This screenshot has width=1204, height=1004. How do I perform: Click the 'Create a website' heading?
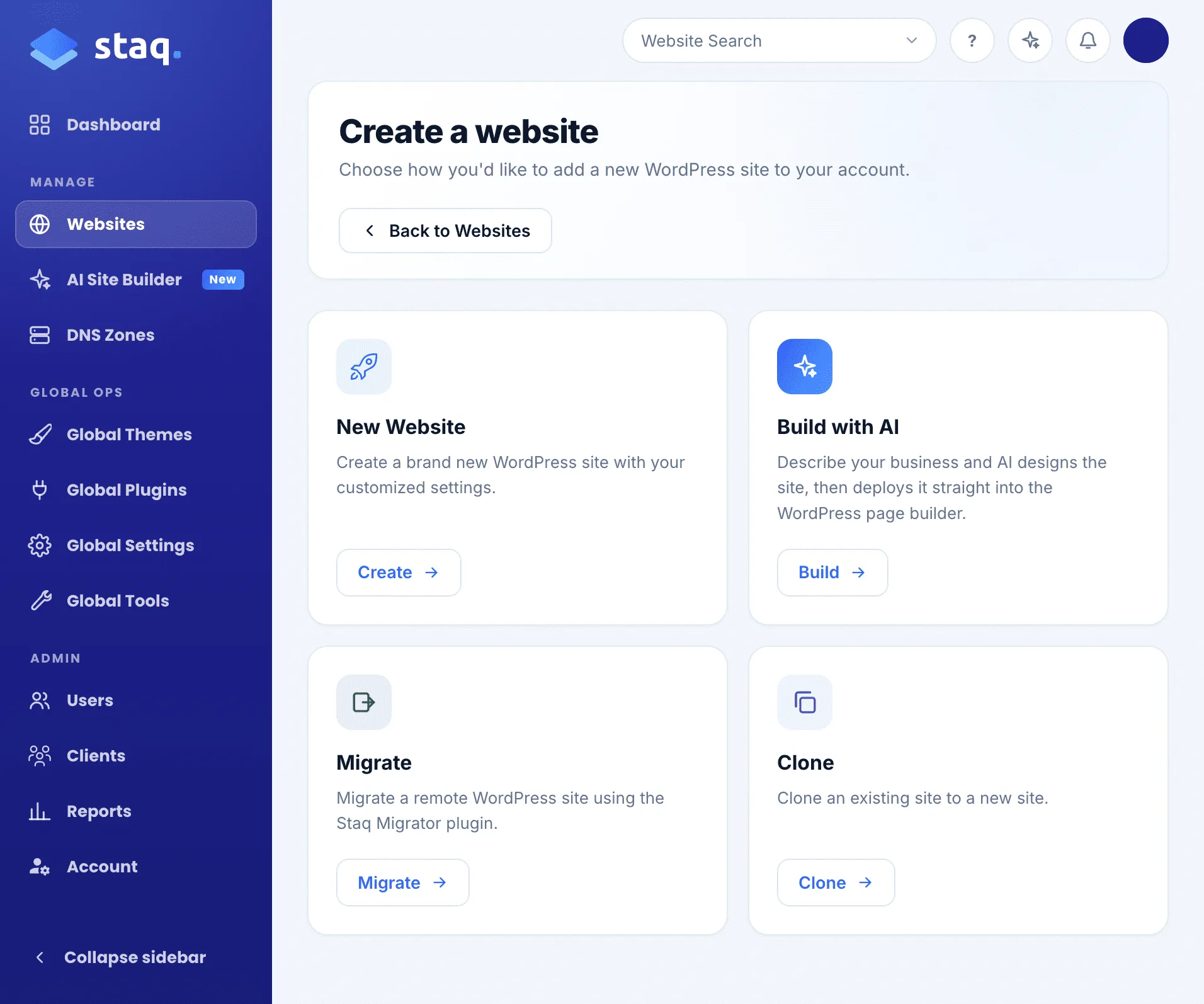coord(469,132)
